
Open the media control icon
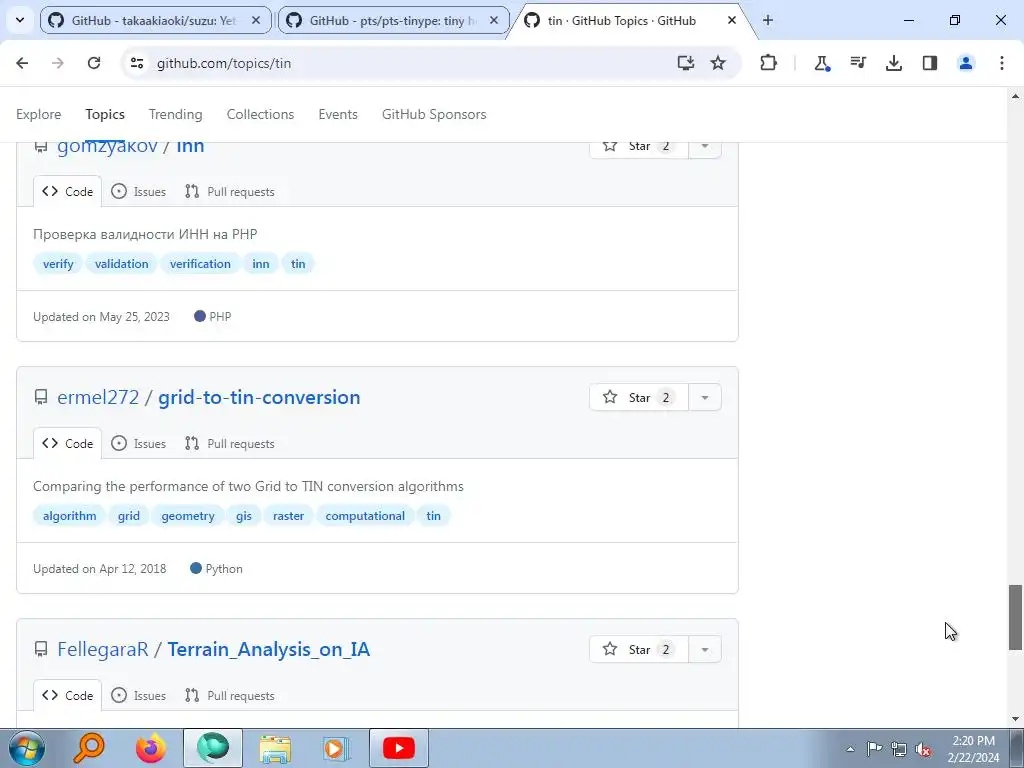tap(857, 63)
